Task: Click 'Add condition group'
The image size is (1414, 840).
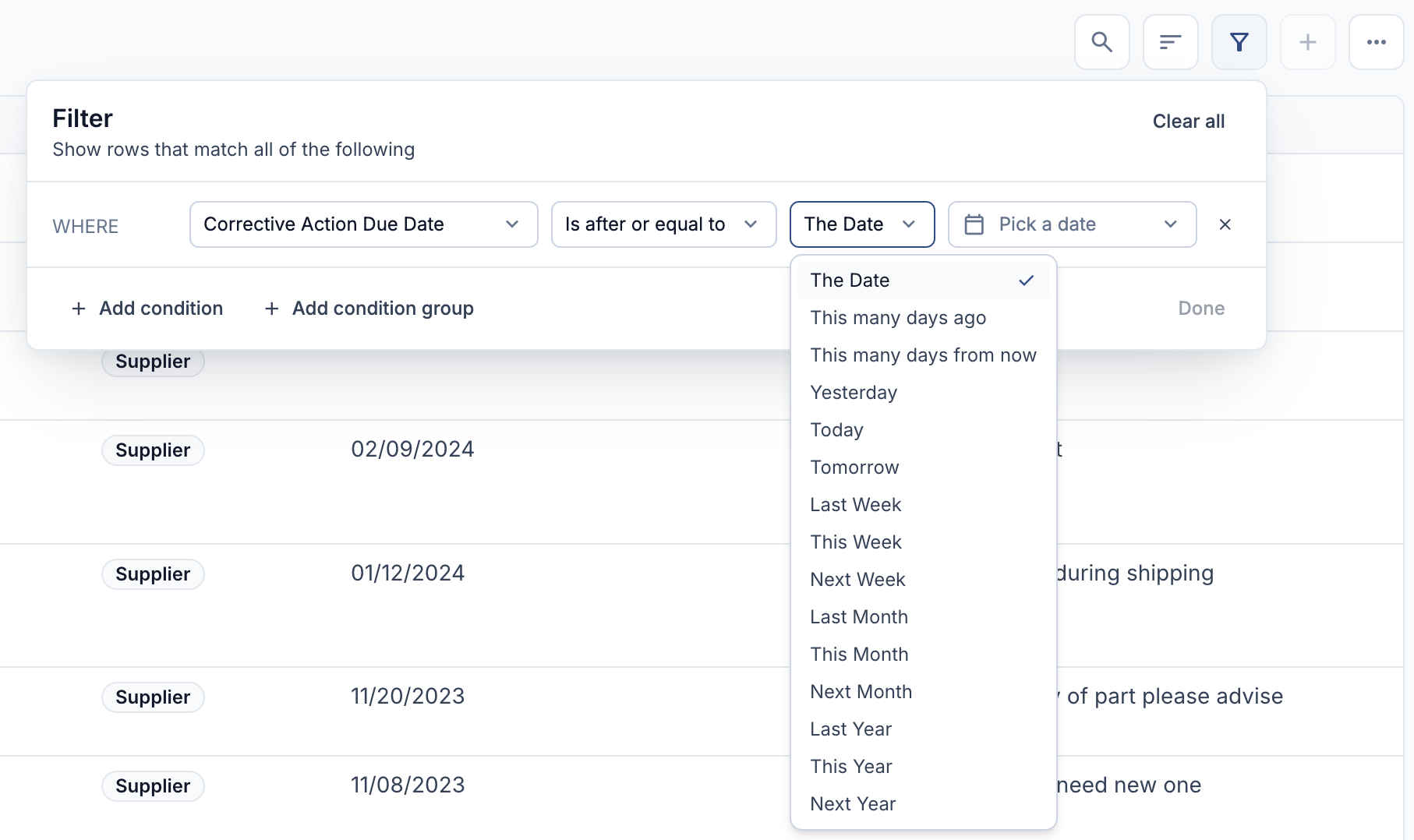Action: click(x=369, y=309)
